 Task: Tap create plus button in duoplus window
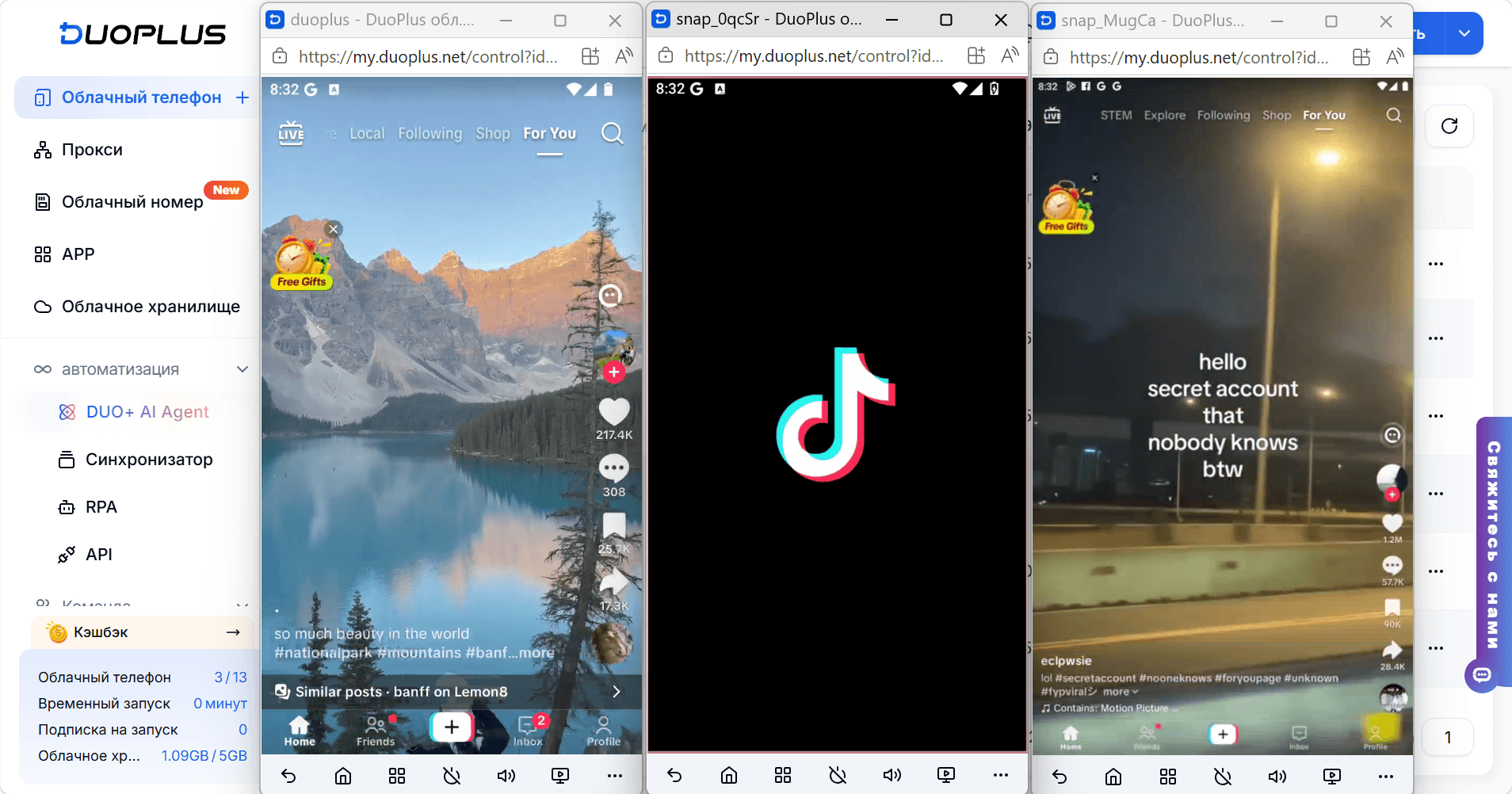coord(452,727)
